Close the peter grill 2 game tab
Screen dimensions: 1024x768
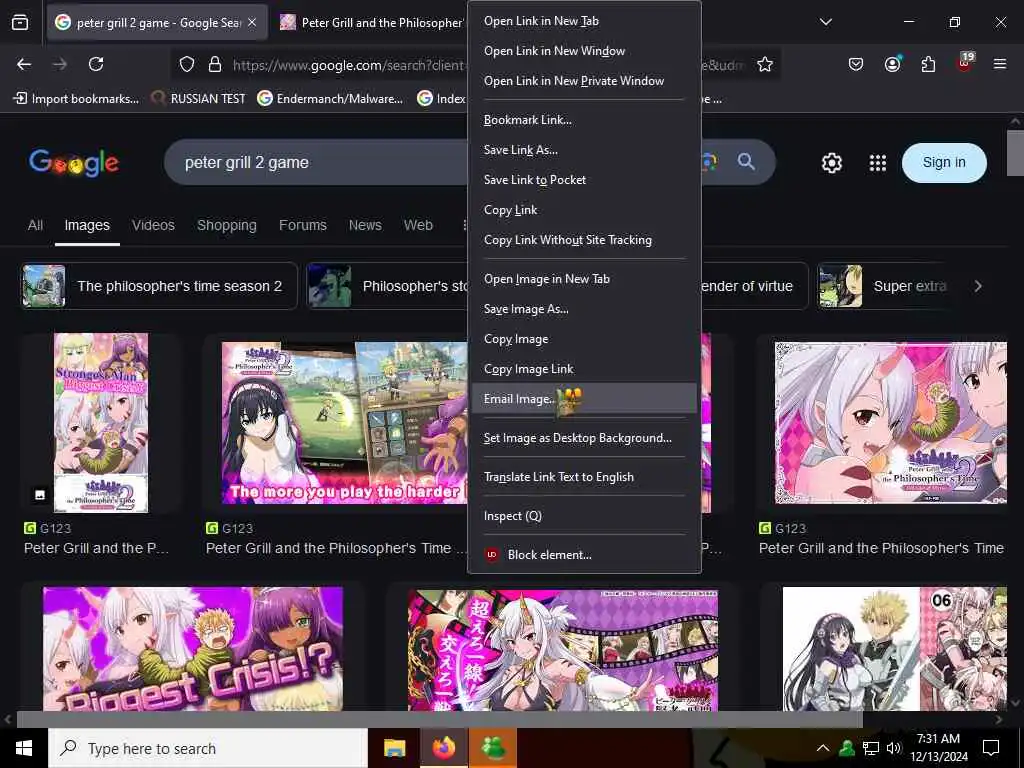[253, 22]
